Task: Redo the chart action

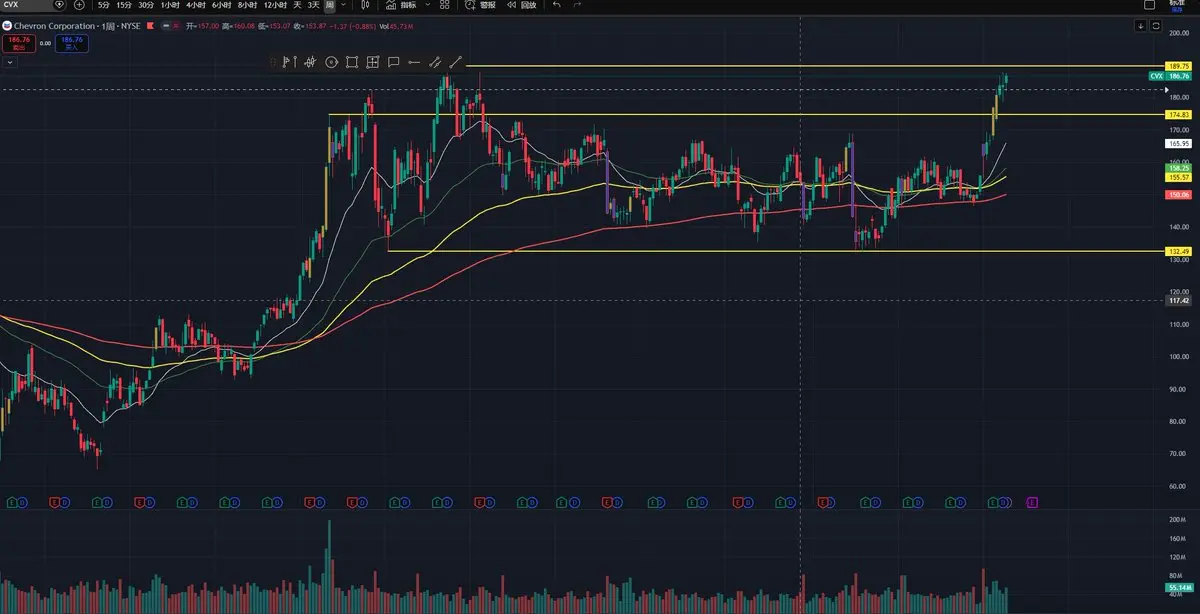Action: 577,5
